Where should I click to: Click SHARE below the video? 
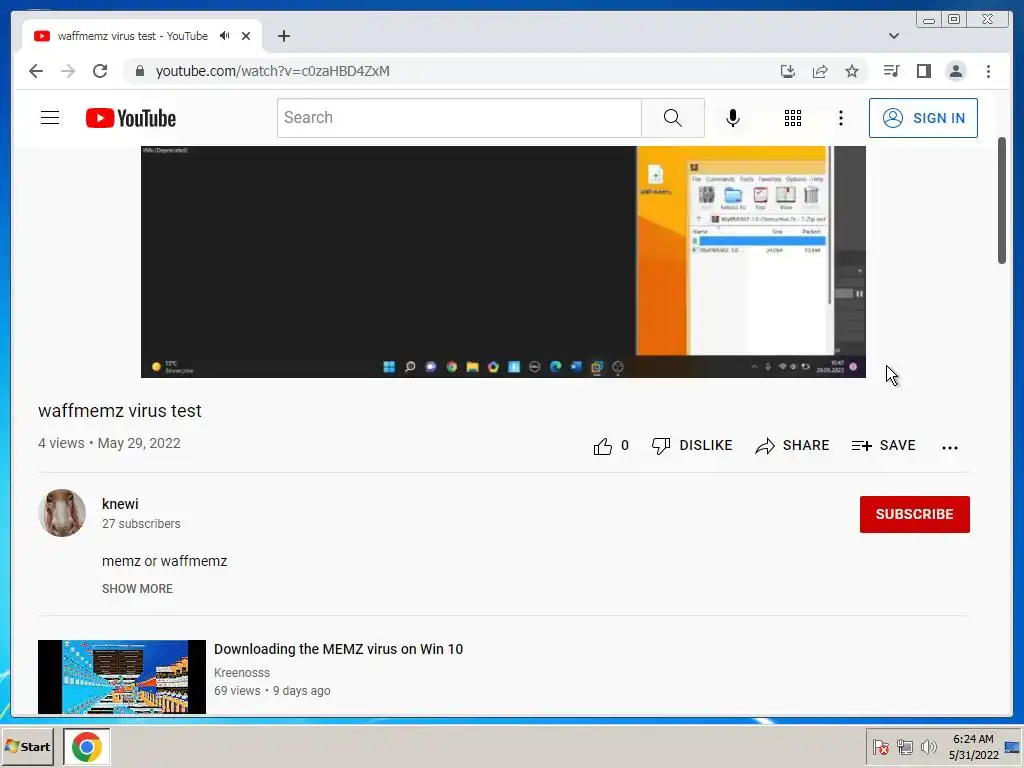(x=792, y=445)
